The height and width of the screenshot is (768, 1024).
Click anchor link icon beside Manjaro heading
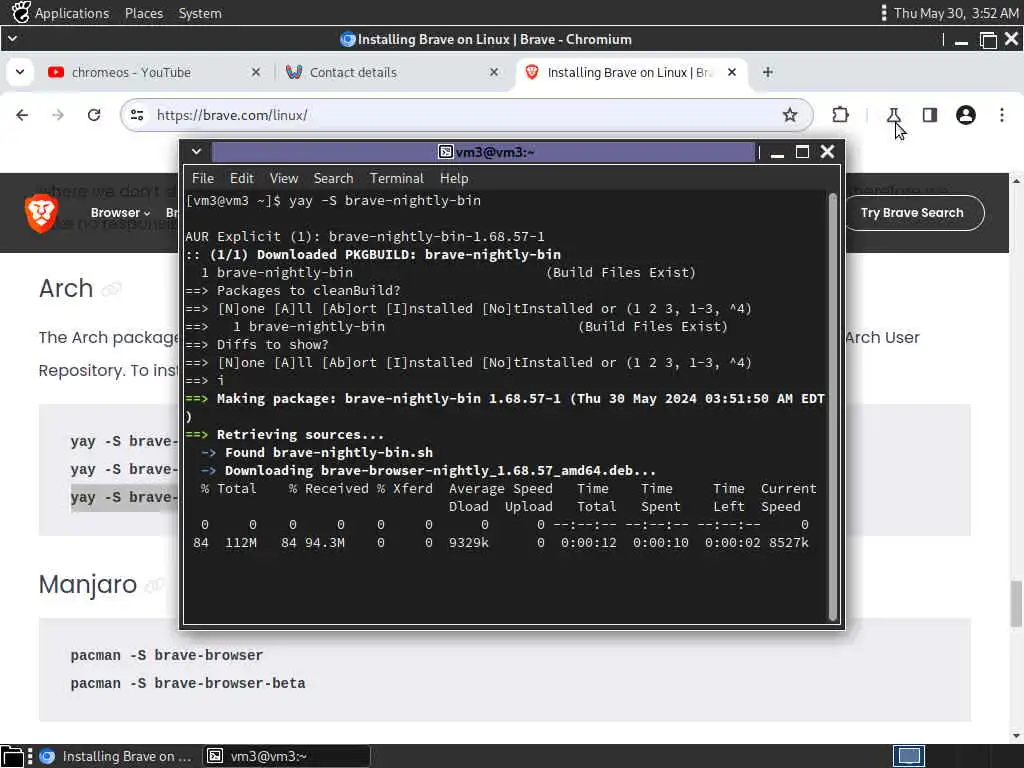(155, 585)
